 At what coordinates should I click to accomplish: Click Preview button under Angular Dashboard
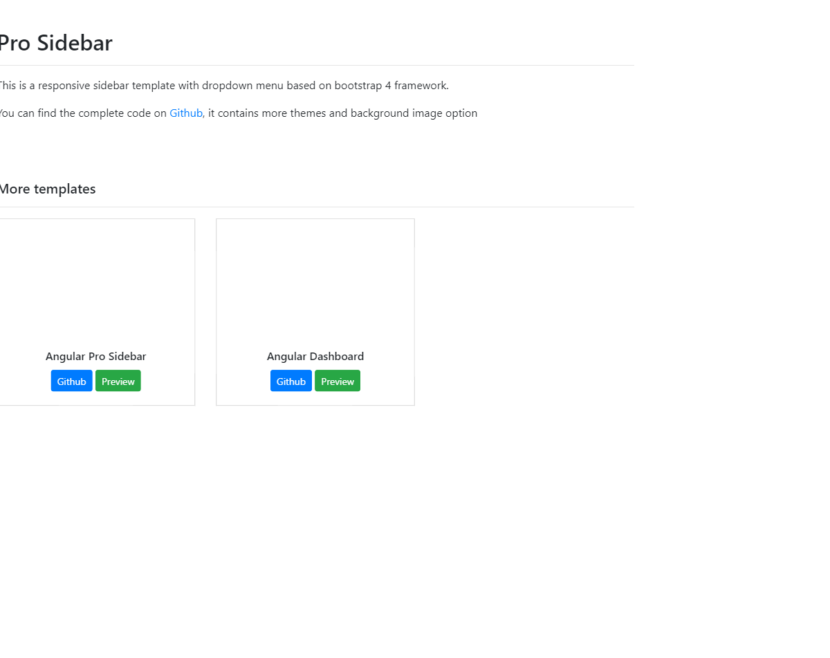[x=338, y=381]
